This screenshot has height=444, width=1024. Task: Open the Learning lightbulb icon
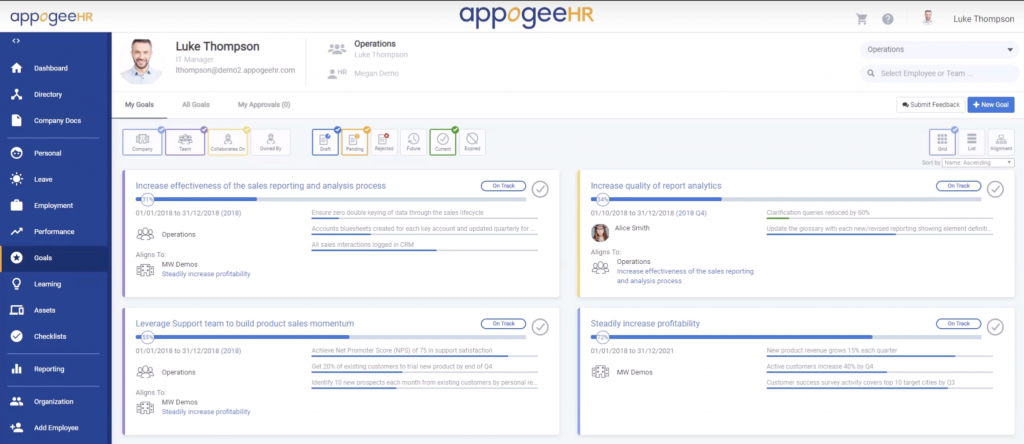tap(16, 284)
